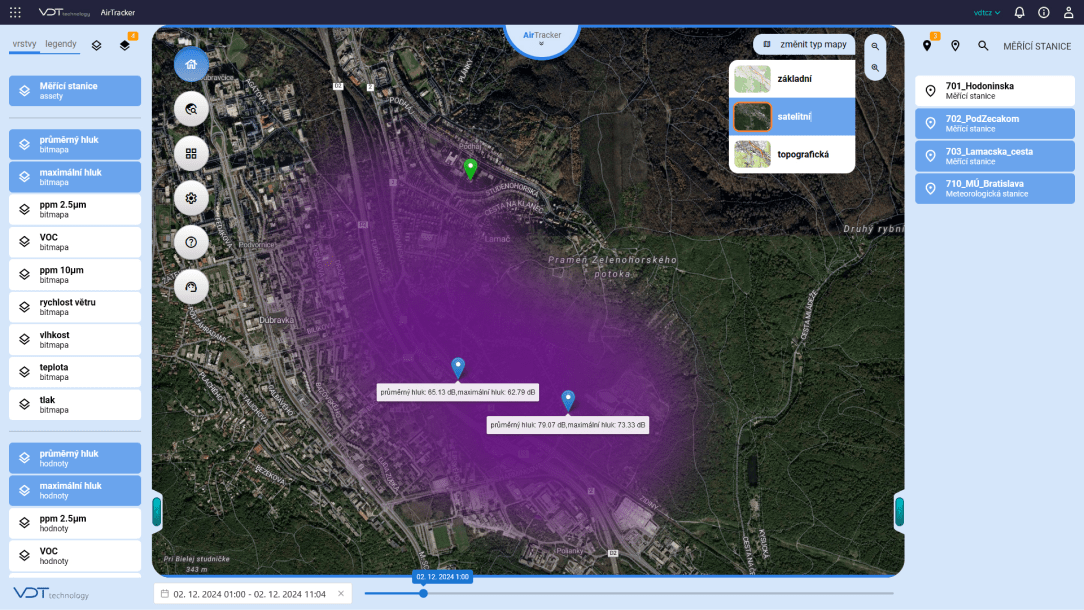Click the info icon in top bar

(x=1044, y=13)
